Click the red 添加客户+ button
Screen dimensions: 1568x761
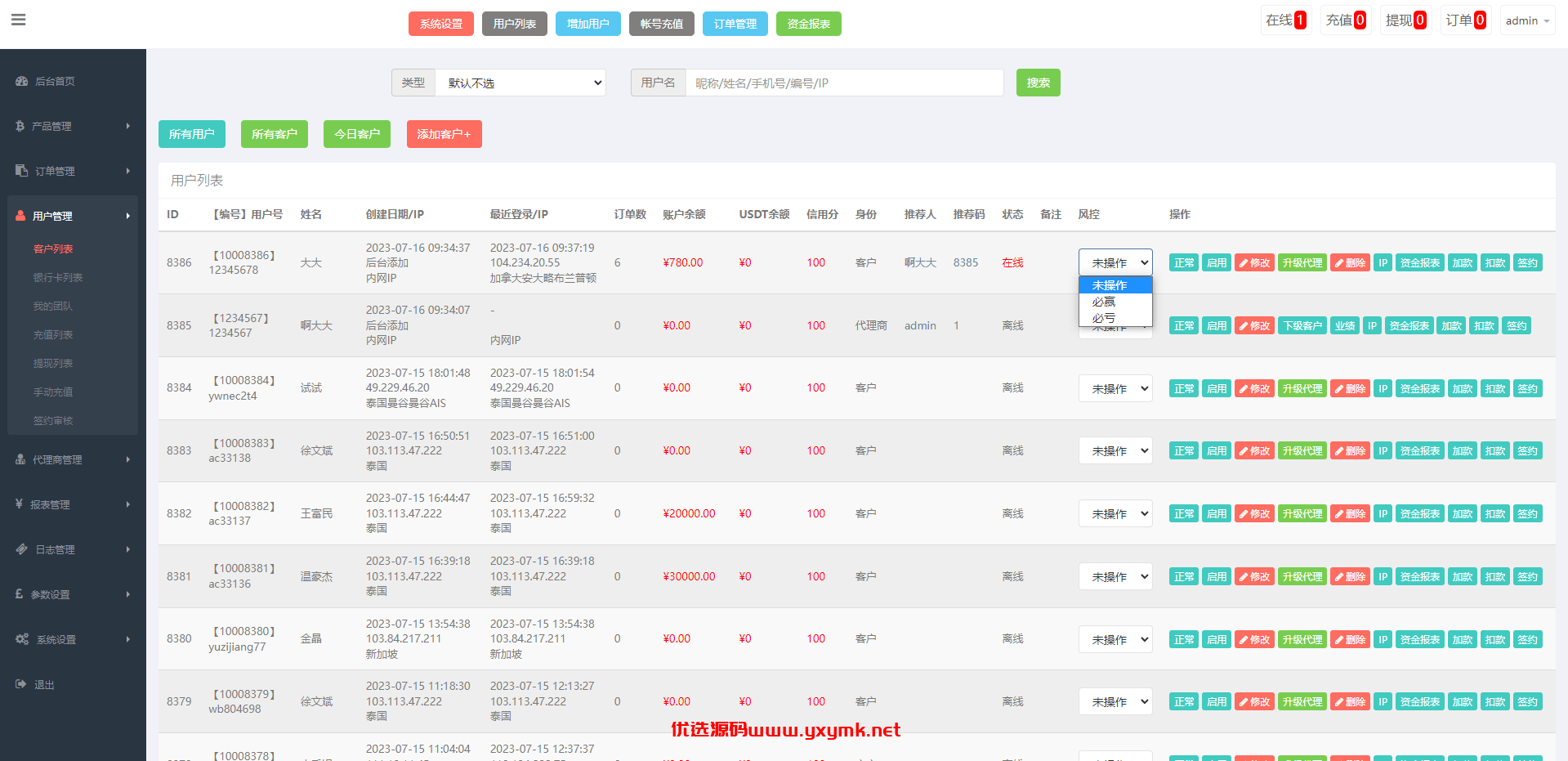tap(444, 134)
